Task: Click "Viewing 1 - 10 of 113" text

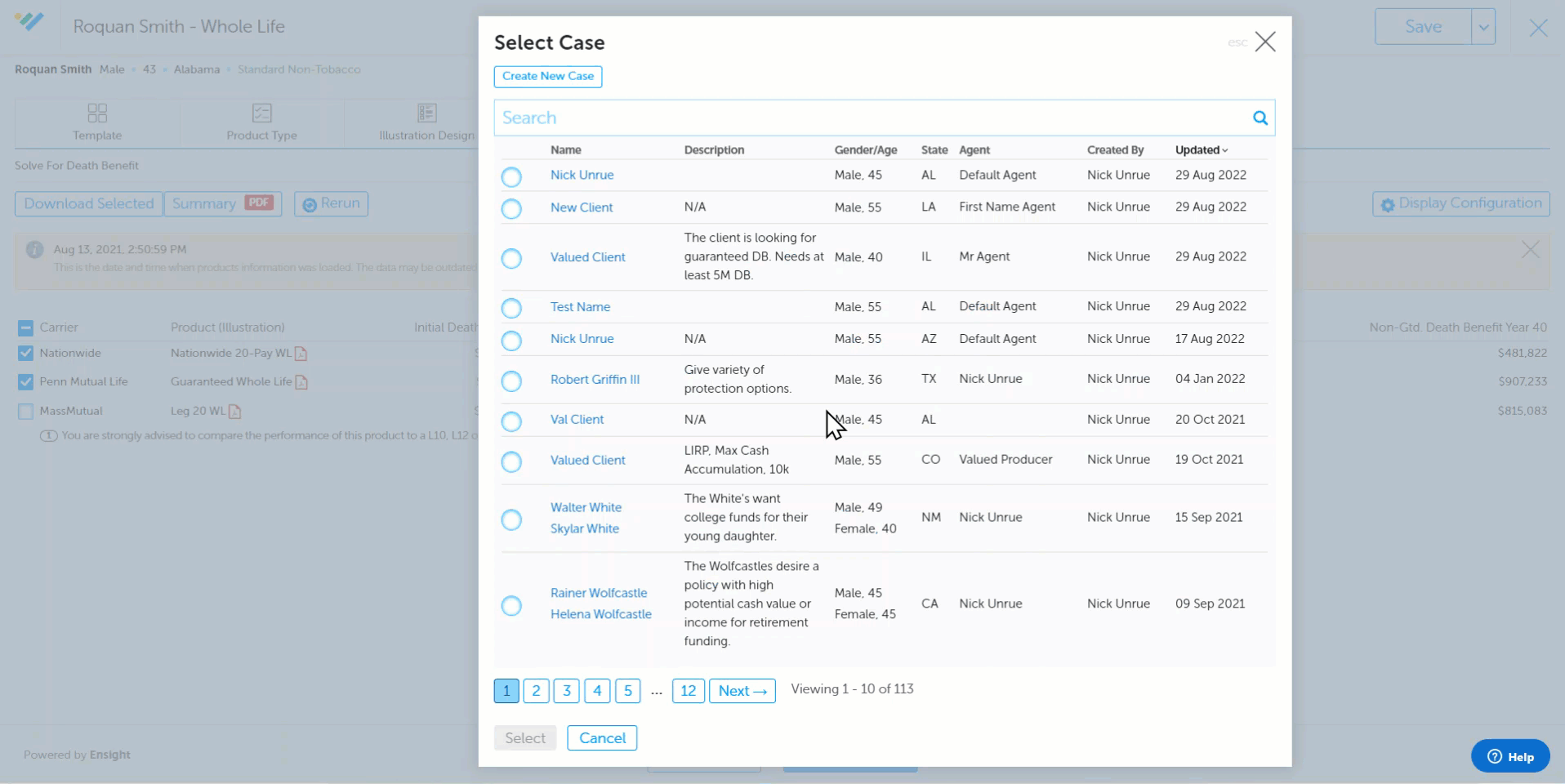Action: (852, 688)
